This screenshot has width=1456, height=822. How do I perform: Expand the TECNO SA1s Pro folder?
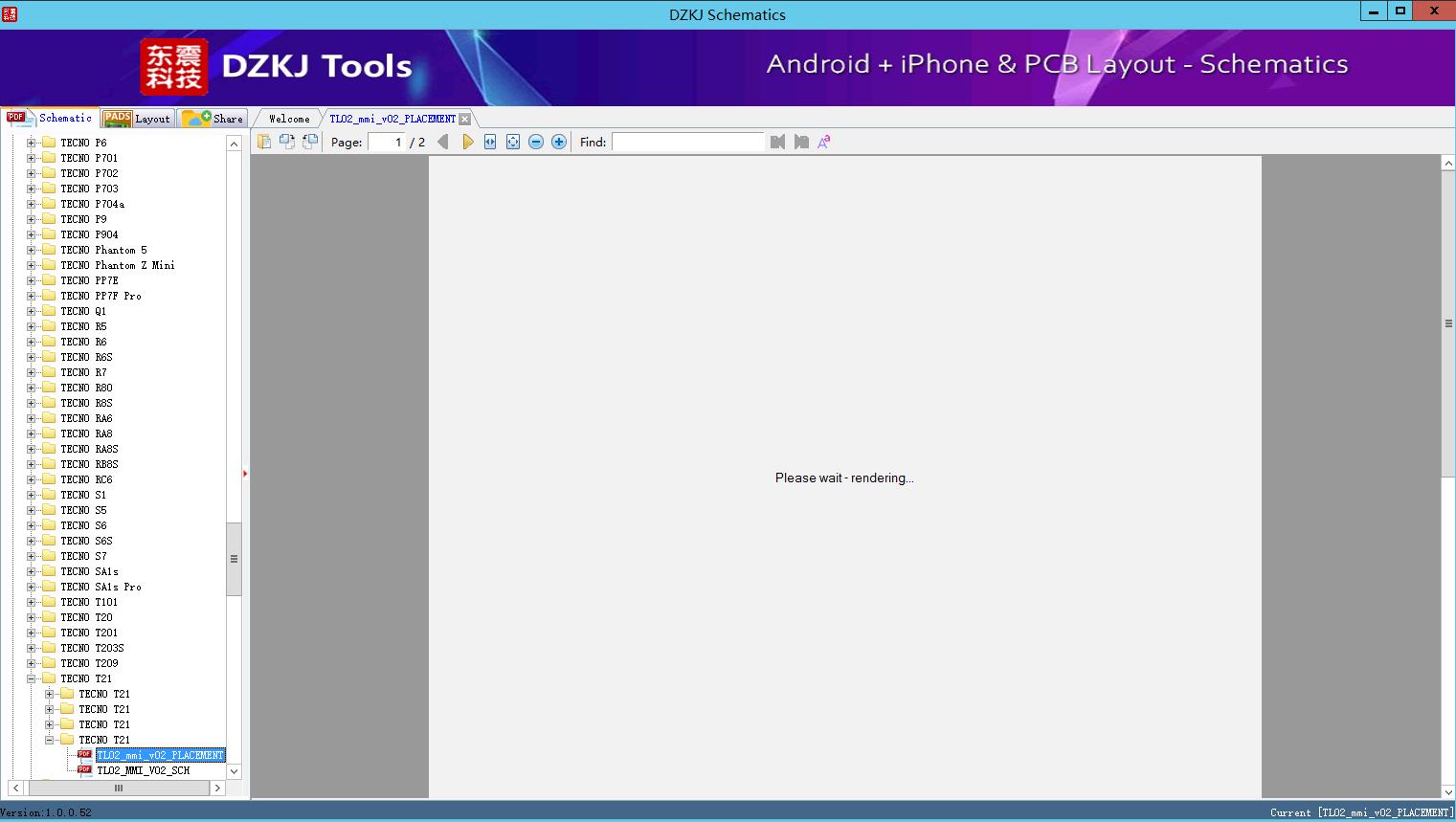point(31,587)
